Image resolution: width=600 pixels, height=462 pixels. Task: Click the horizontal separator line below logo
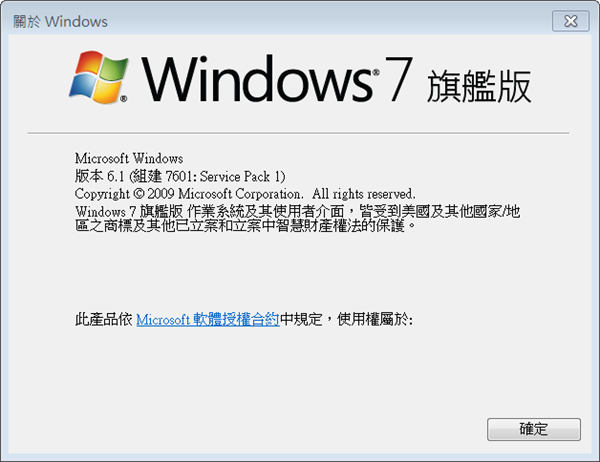pyautogui.click(x=298, y=133)
